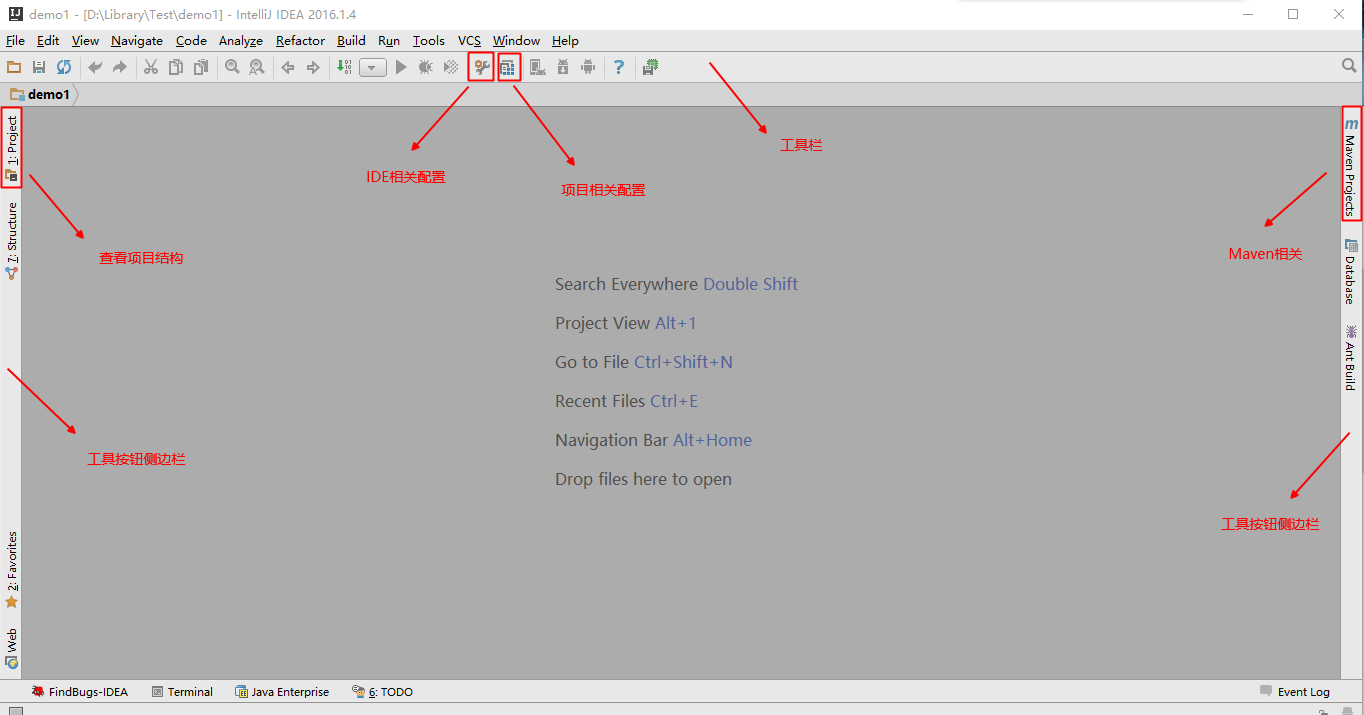Open the Build menu
The height and width of the screenshot is (715, 1364).
351,41
